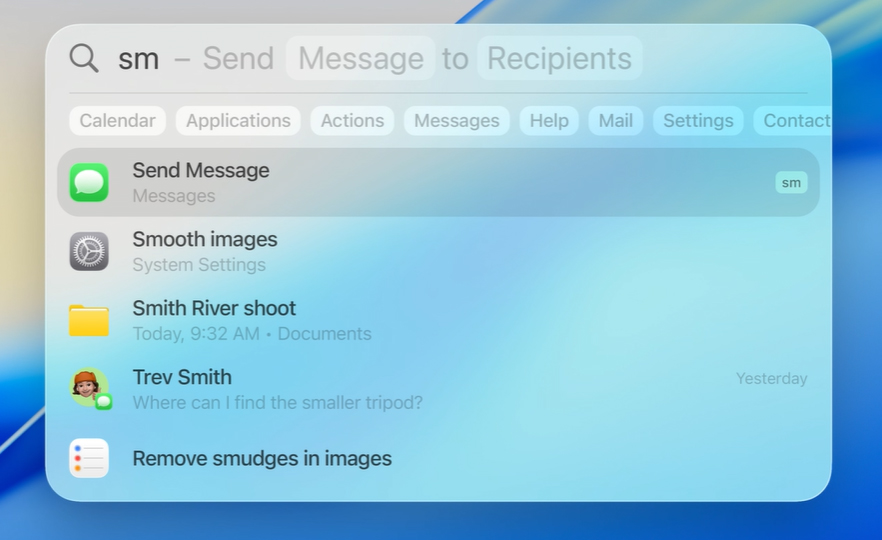
Task: Open Remove smudges in images reminder
Action: tap(438, 458)
